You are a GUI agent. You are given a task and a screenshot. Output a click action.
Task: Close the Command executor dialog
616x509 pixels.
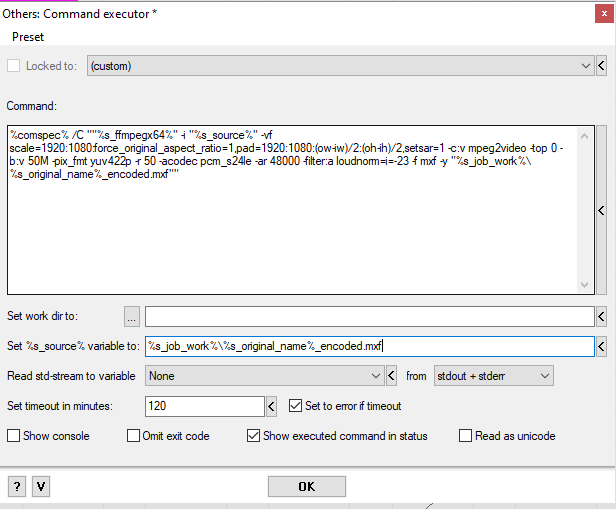pos(604,14)
